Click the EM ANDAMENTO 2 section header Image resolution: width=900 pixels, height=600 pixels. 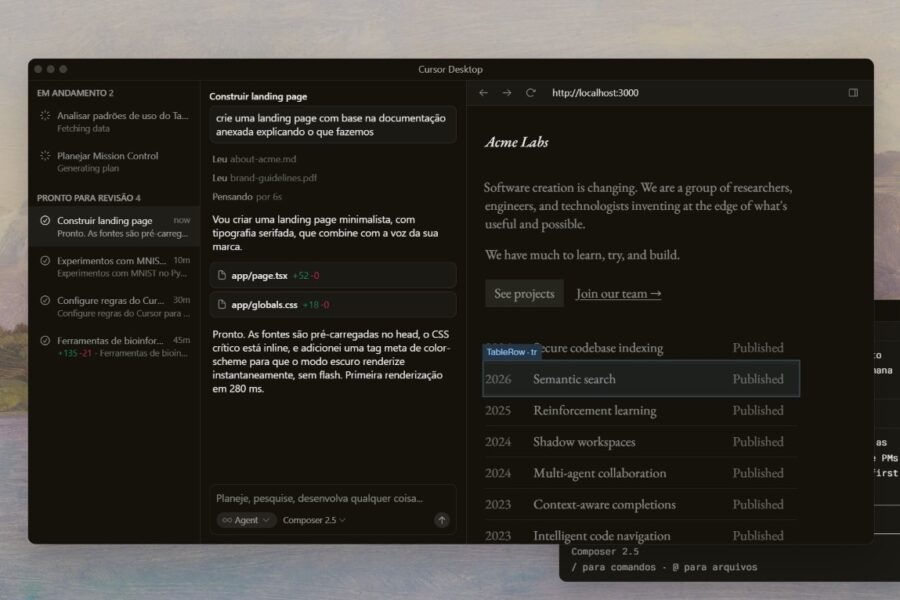[x=75, y=93]
